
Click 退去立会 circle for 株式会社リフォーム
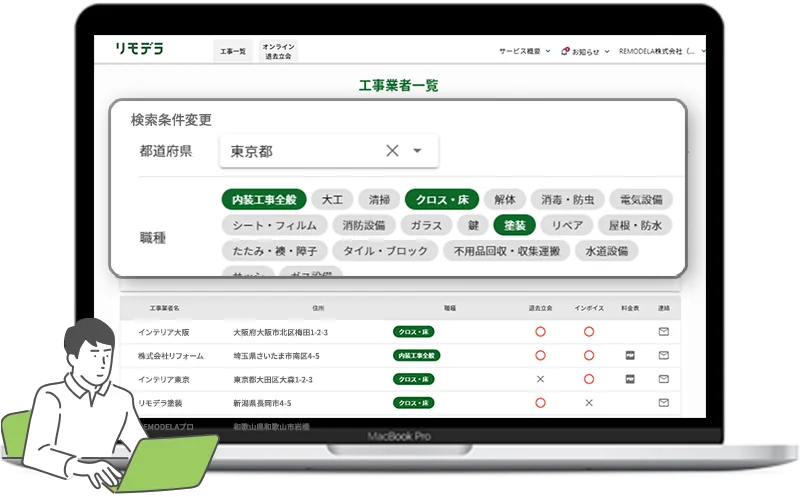point(540,355)
